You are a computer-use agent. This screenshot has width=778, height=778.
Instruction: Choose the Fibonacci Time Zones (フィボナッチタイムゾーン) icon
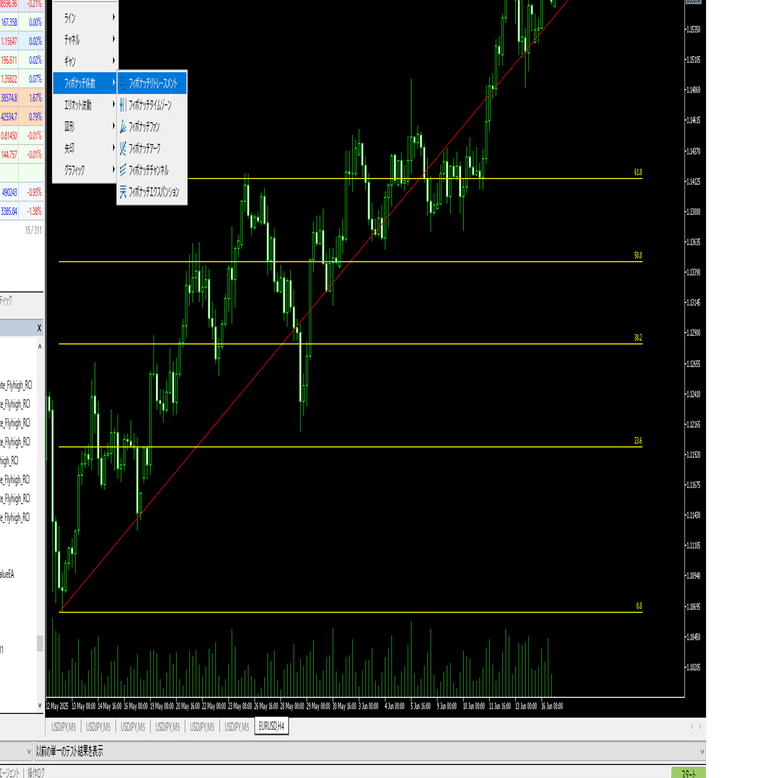(x=123, y=105)
